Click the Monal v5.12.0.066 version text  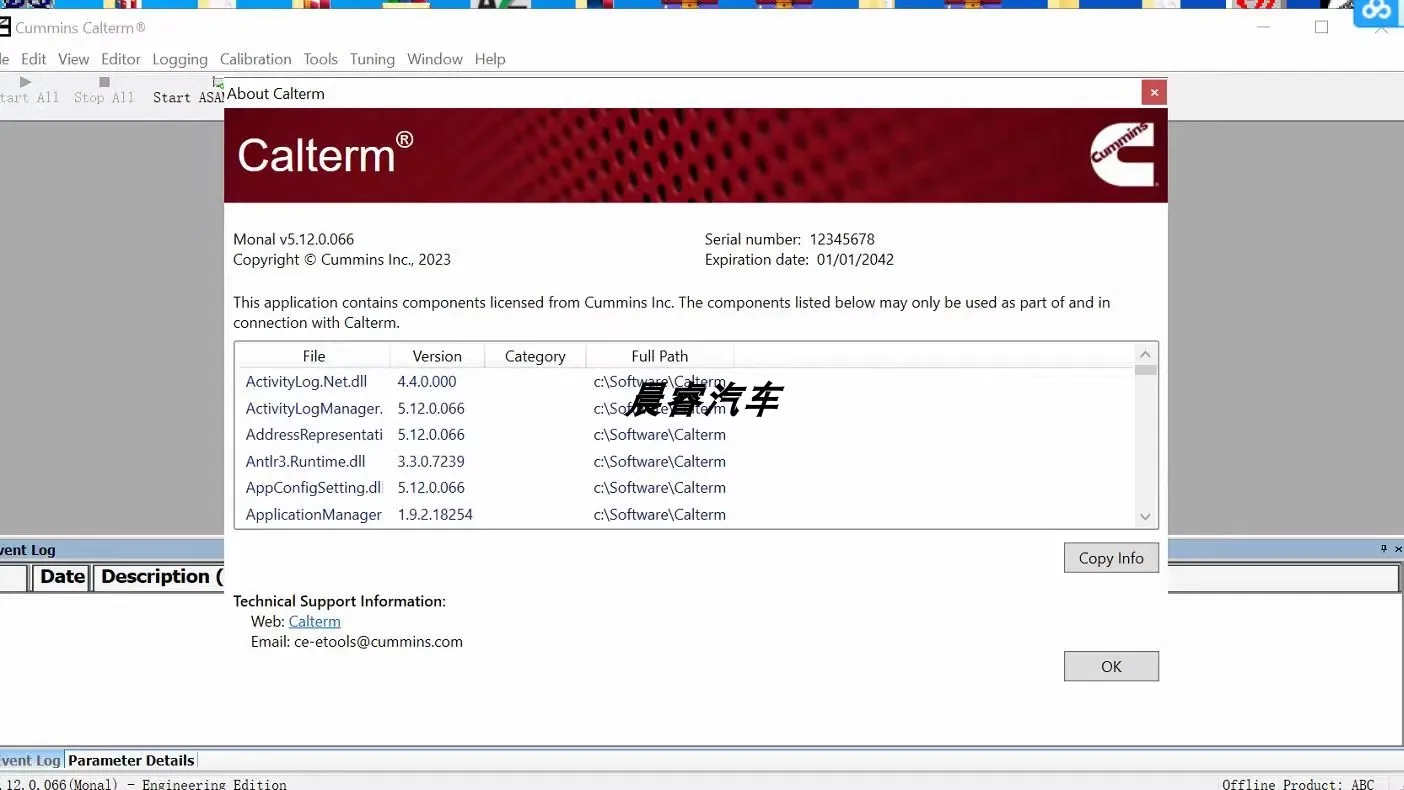(294, 239)
